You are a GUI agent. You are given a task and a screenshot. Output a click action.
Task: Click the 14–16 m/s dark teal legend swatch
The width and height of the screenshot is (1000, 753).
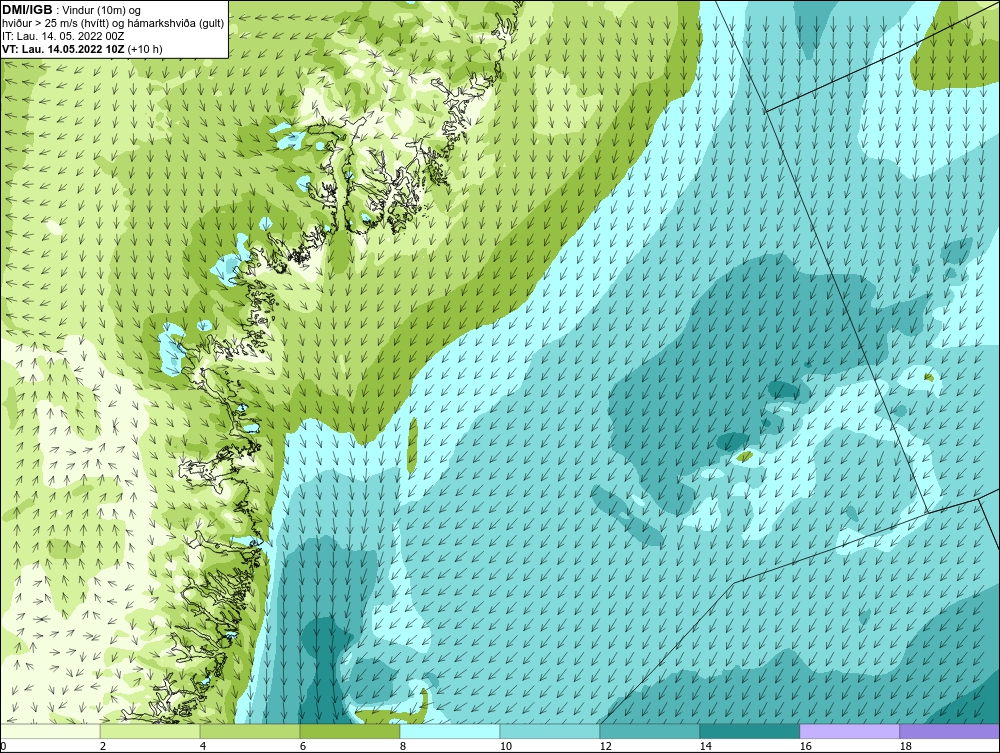pyautogui.click(x=749, y=731)
